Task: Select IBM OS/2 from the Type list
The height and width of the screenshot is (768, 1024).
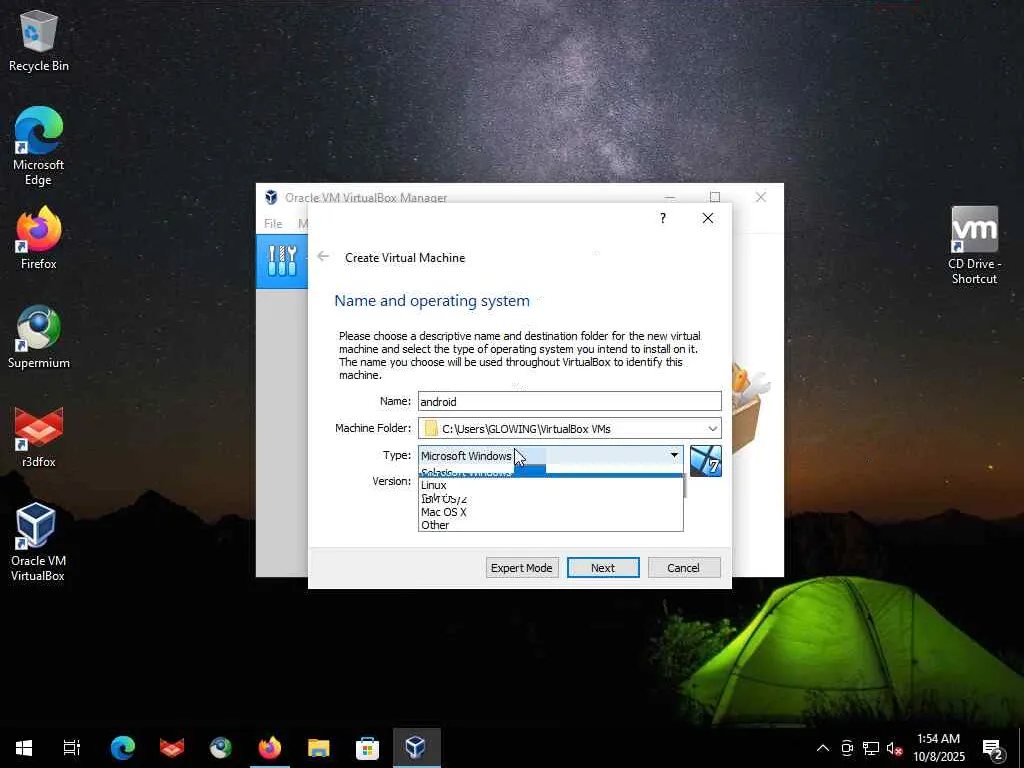Action: coord(551,499)
